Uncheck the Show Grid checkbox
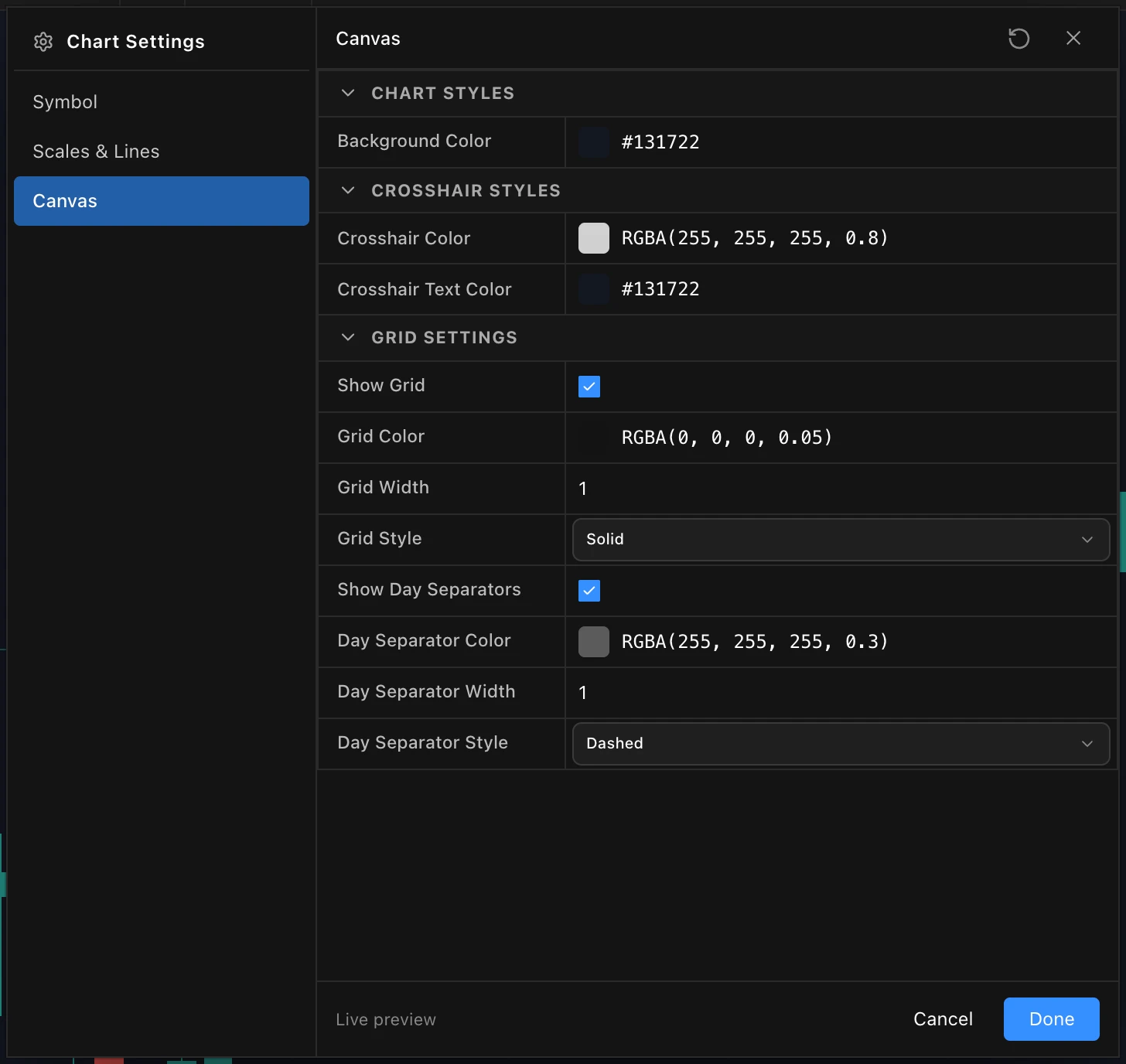Screen dimensions: 1126x1064 tap(589, 387)
